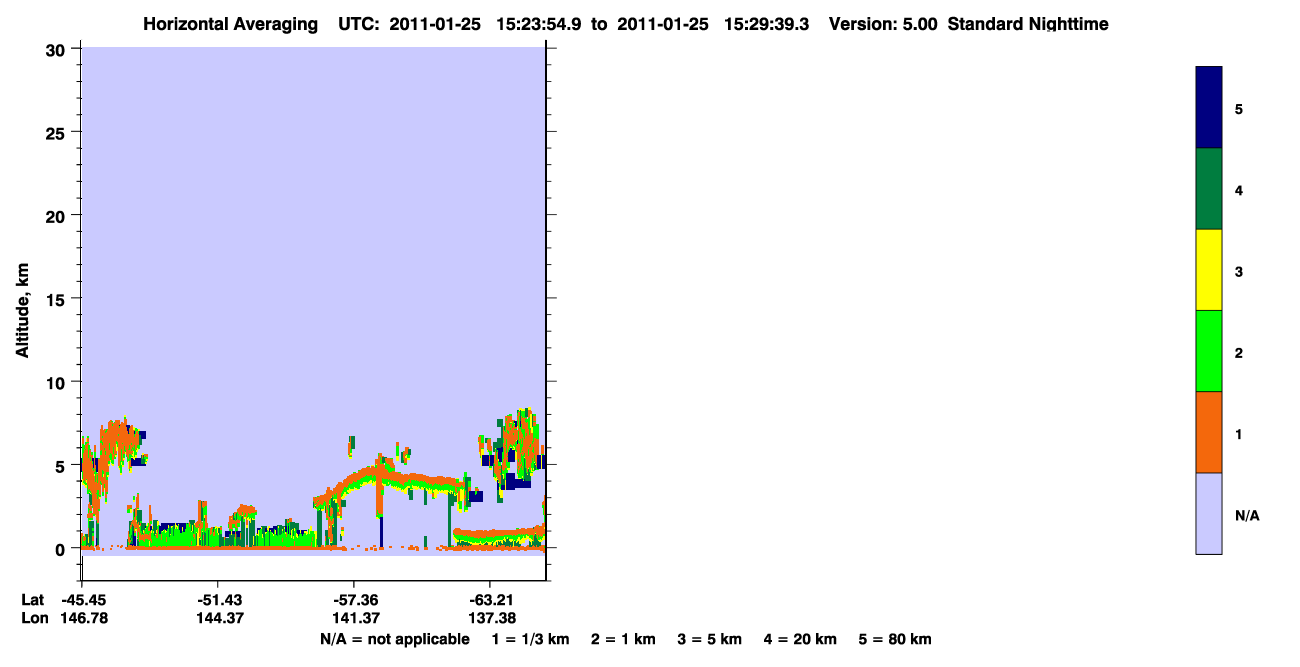Click the '1 = 1/3 km' legend text
Image resolution: width=1300 pixels, height=667 pixels.
coord(531,639)
